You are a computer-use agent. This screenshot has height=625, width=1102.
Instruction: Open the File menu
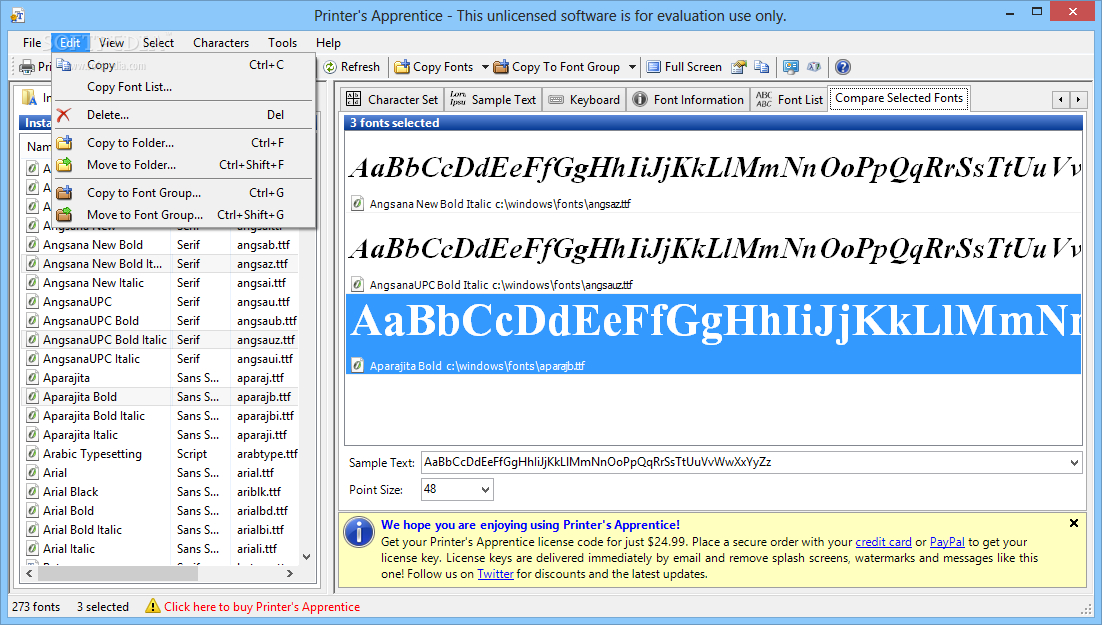click(32, 43)
